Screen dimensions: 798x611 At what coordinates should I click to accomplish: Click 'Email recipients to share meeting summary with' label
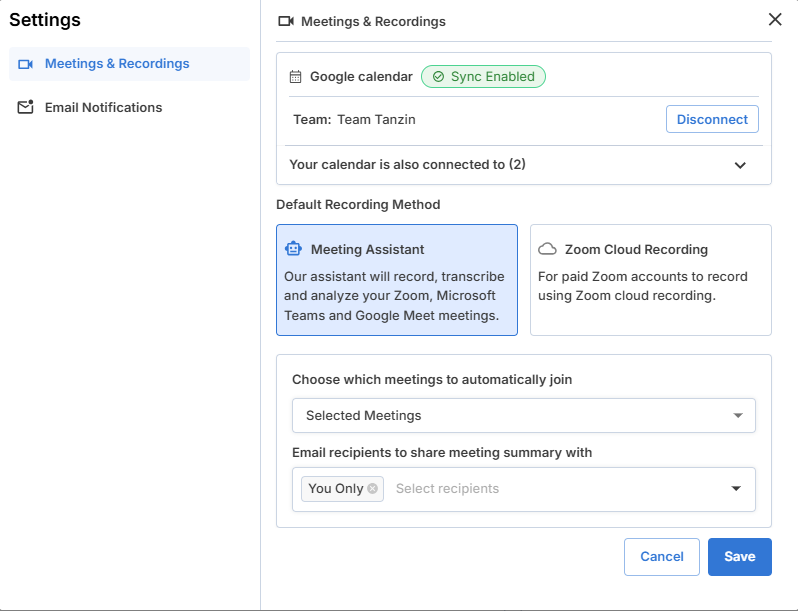[442, 453]
